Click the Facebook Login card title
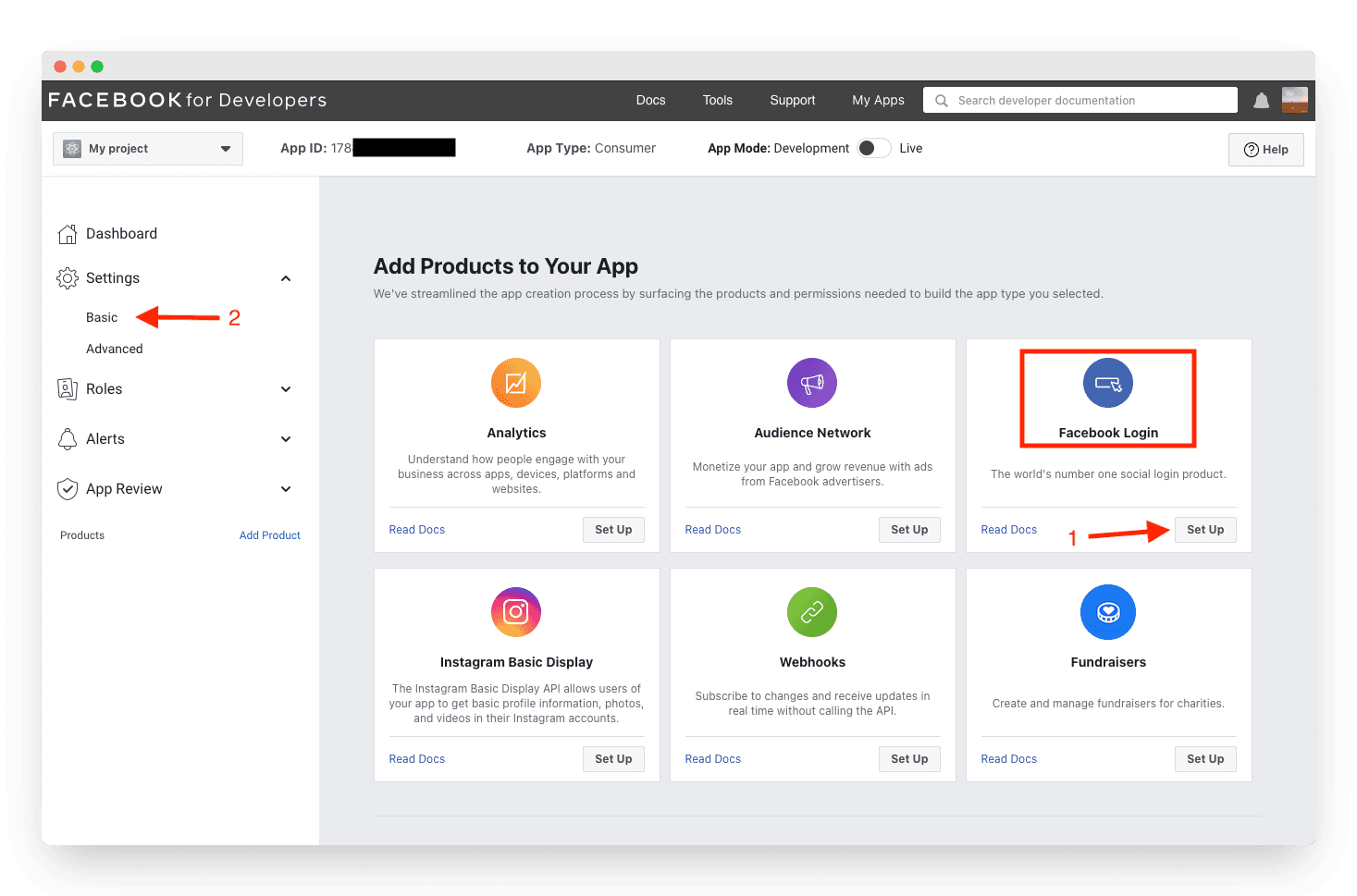The height and width of the screenshot is (896, 1357). [x=1108, y=433]
